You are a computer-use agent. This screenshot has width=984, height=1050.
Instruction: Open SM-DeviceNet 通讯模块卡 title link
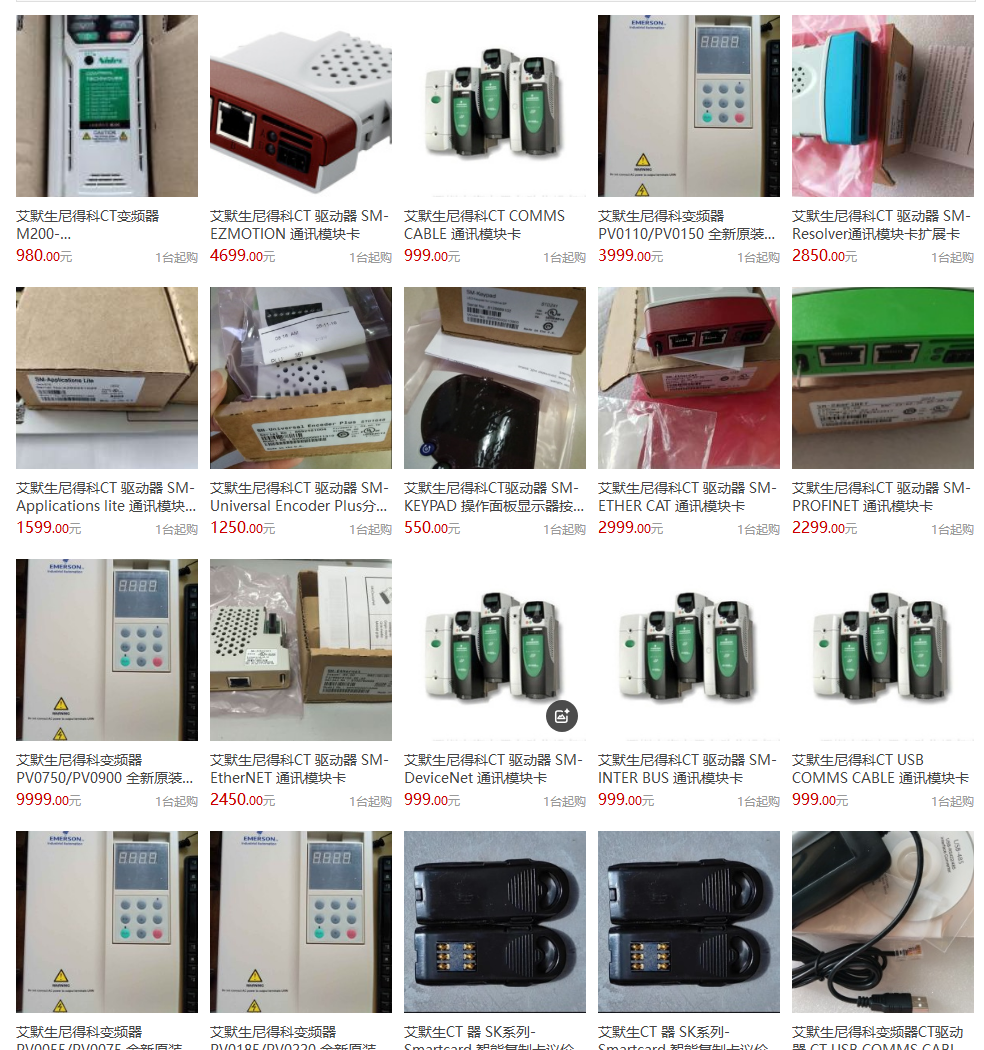[x=493, y=769]
